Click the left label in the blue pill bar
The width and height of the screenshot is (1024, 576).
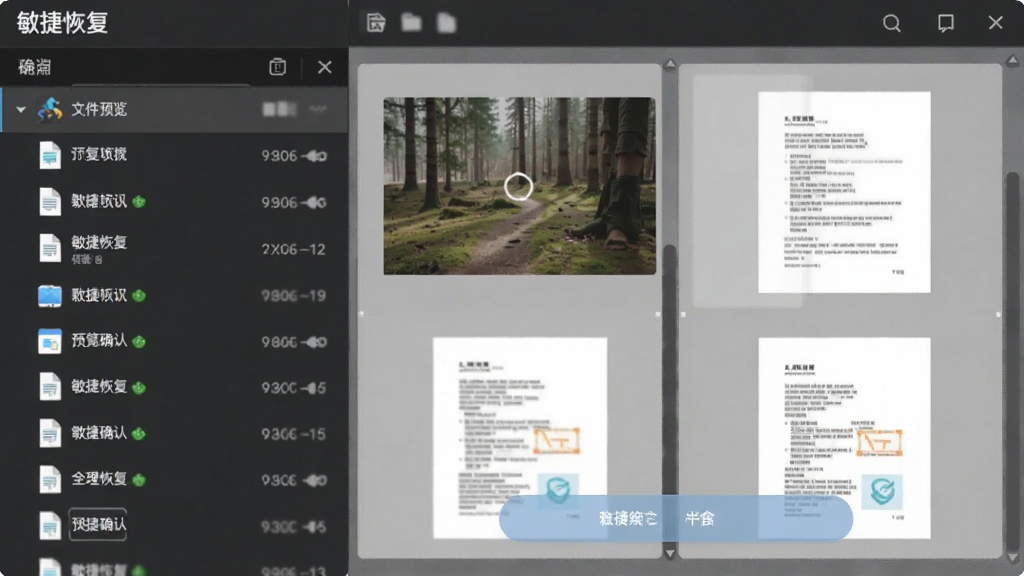(x=628, y=519)
